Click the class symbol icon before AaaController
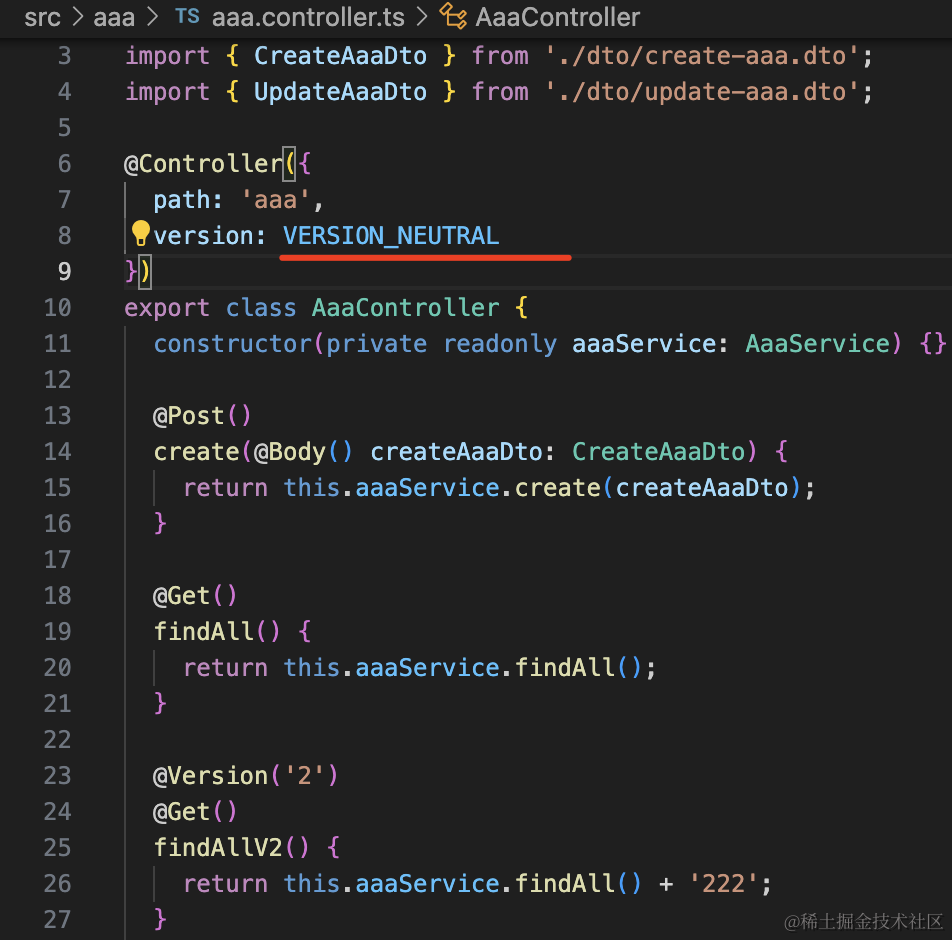 [x=453, y=16]
